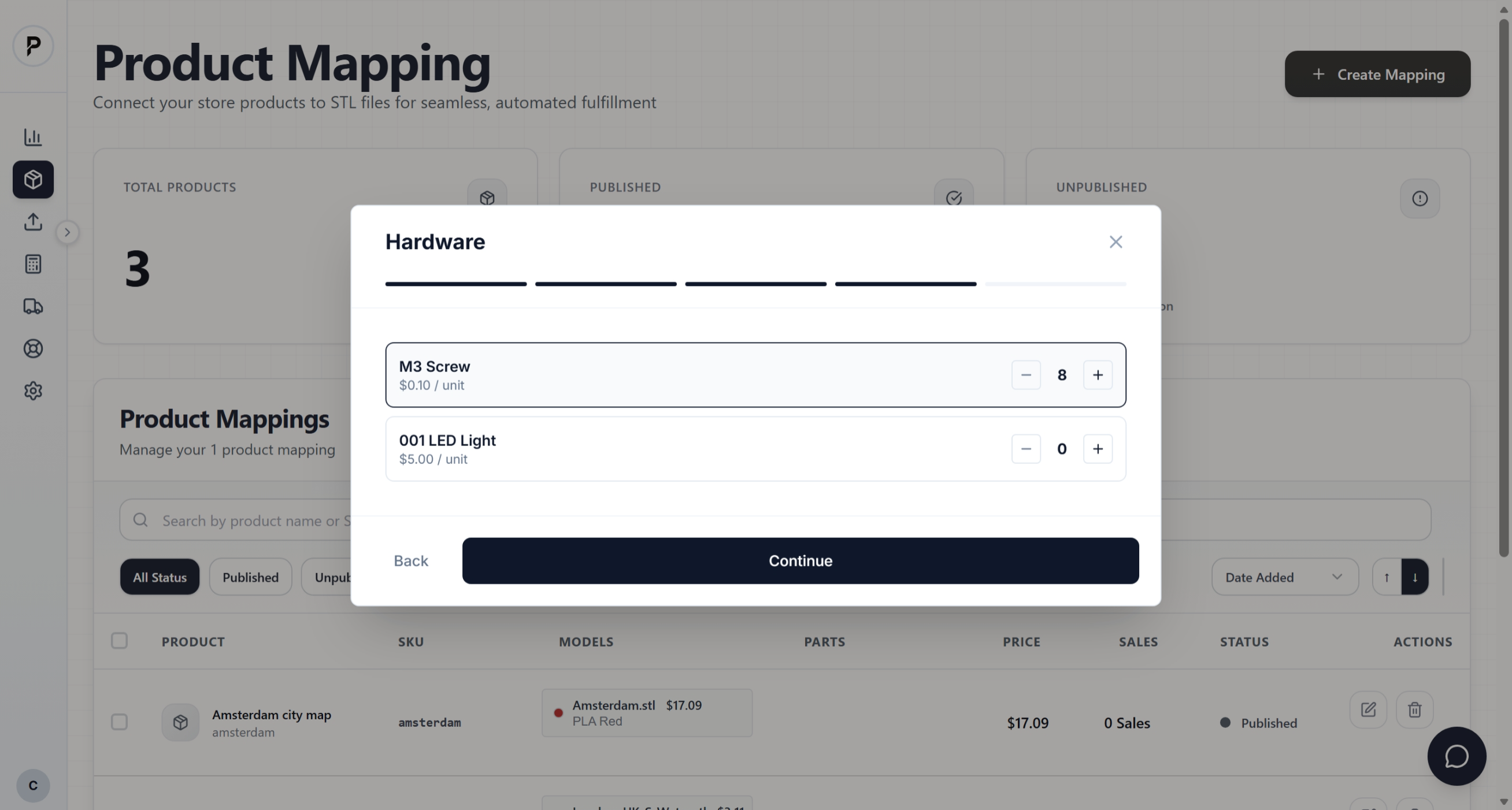Click the Published status of Amsterdam row
Image resolution: width=1512 pixels, height=810 pixels.
tap(1258, 723)
